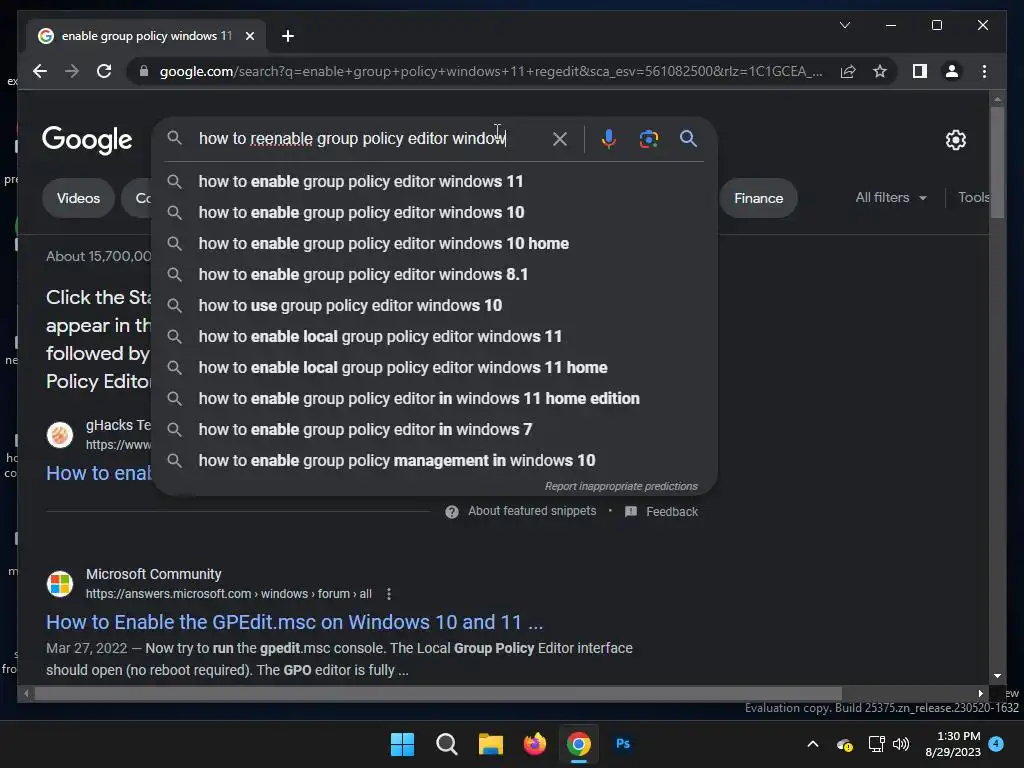Click the scroll-down arrow of the vertical scrollbar
The height and width of the screenshot is (768, 1024).
click(x=997, y=676)
